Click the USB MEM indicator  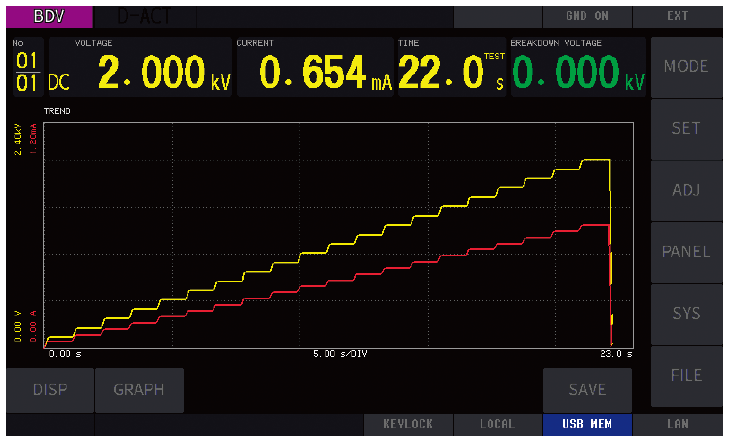tap(587, 424)
